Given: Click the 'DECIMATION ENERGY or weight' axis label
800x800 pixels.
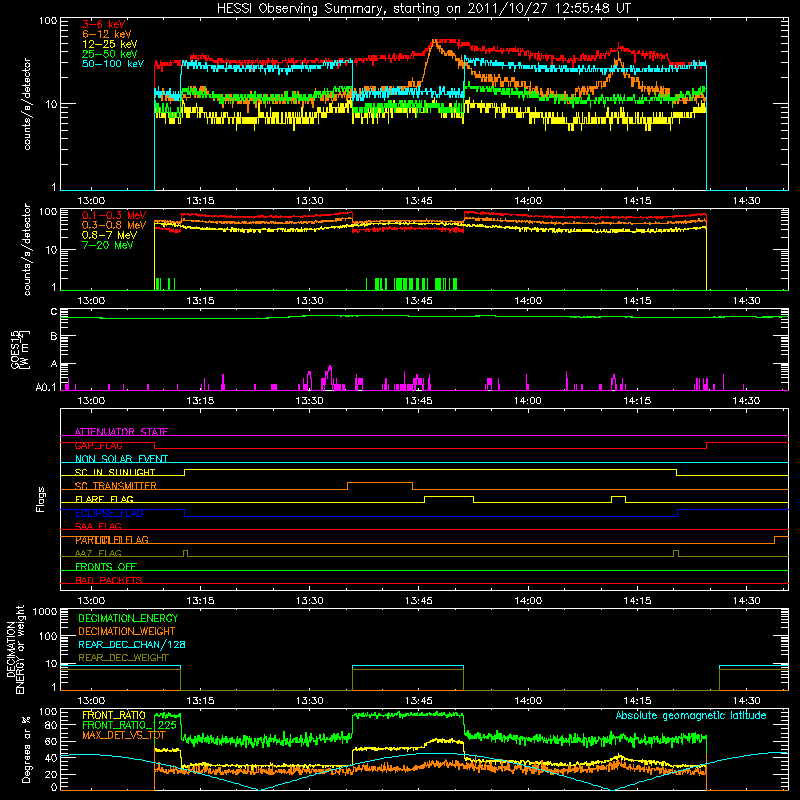Looking at the screenshot, I should coord(15,649).
